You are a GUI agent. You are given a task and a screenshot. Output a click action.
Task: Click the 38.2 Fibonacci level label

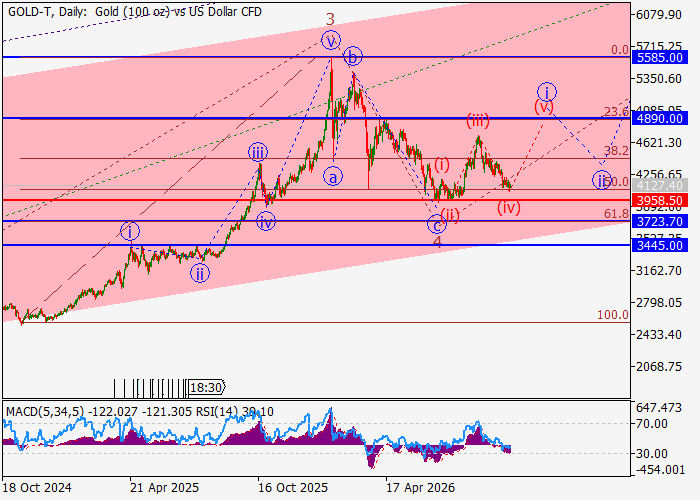click(x=616, y=151)
